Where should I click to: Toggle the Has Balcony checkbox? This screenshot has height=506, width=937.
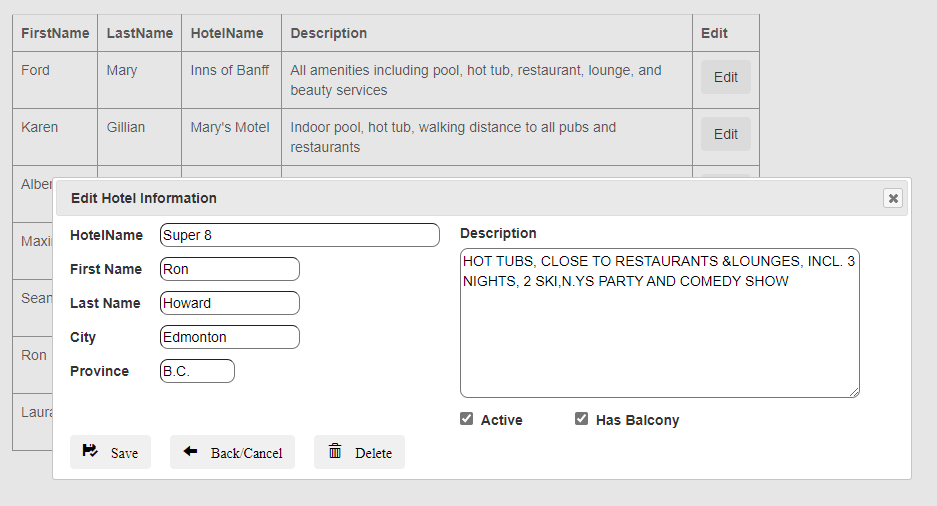pyautogui.click(x=581, y=419)
